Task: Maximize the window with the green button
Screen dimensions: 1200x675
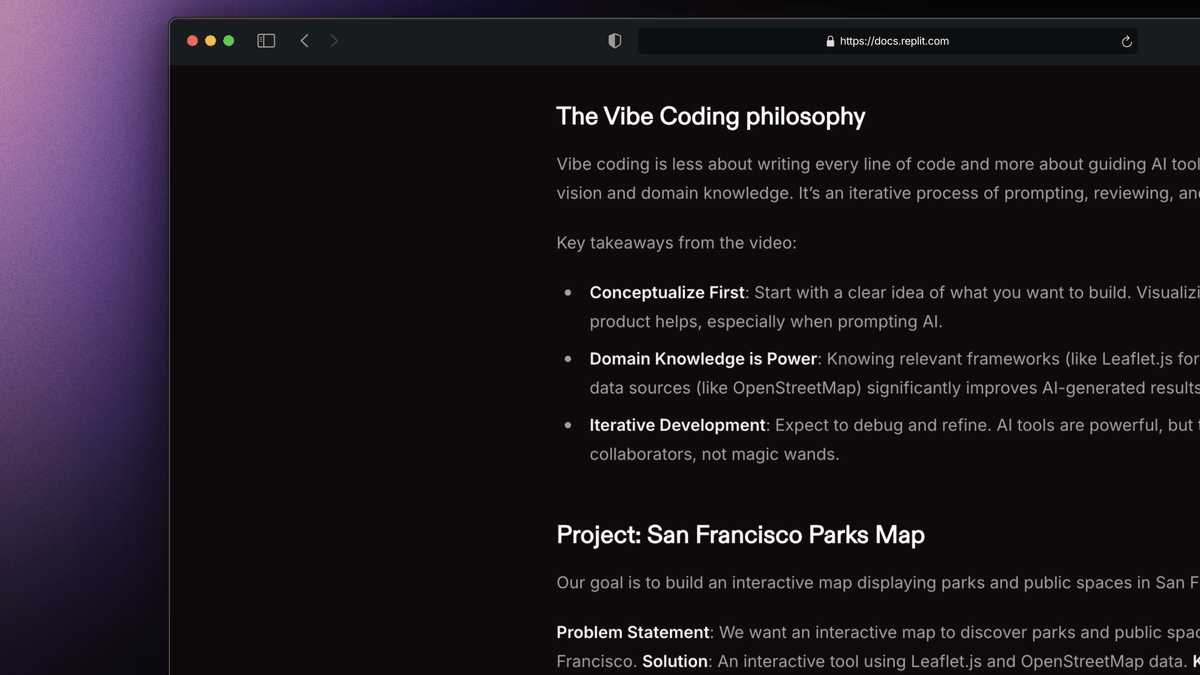Action: point(229,41)
